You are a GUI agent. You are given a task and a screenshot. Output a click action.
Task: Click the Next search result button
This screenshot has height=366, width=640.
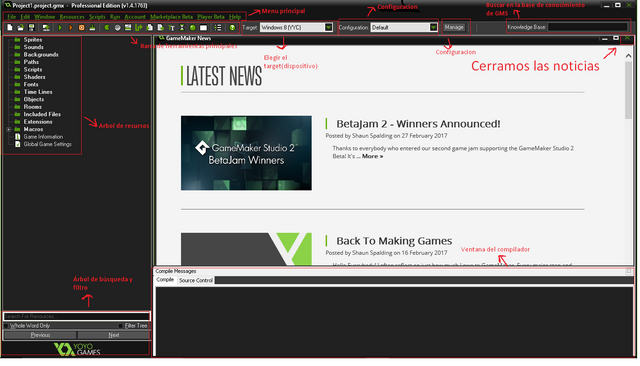coord(113,335)
